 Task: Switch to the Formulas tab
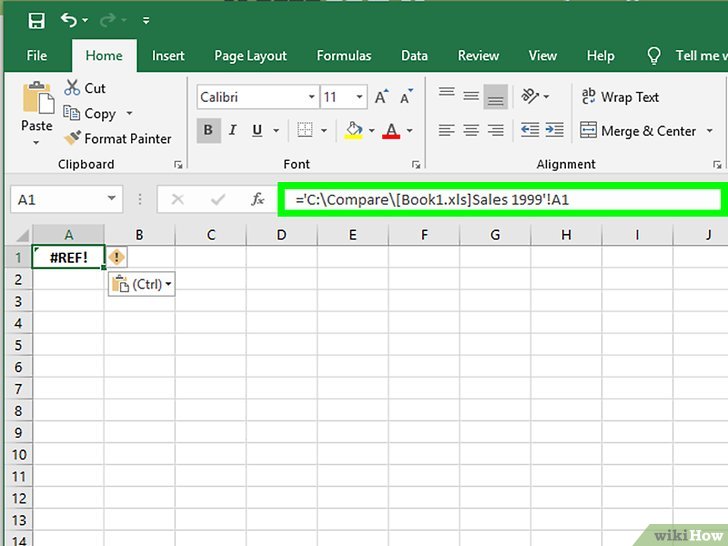343,56
